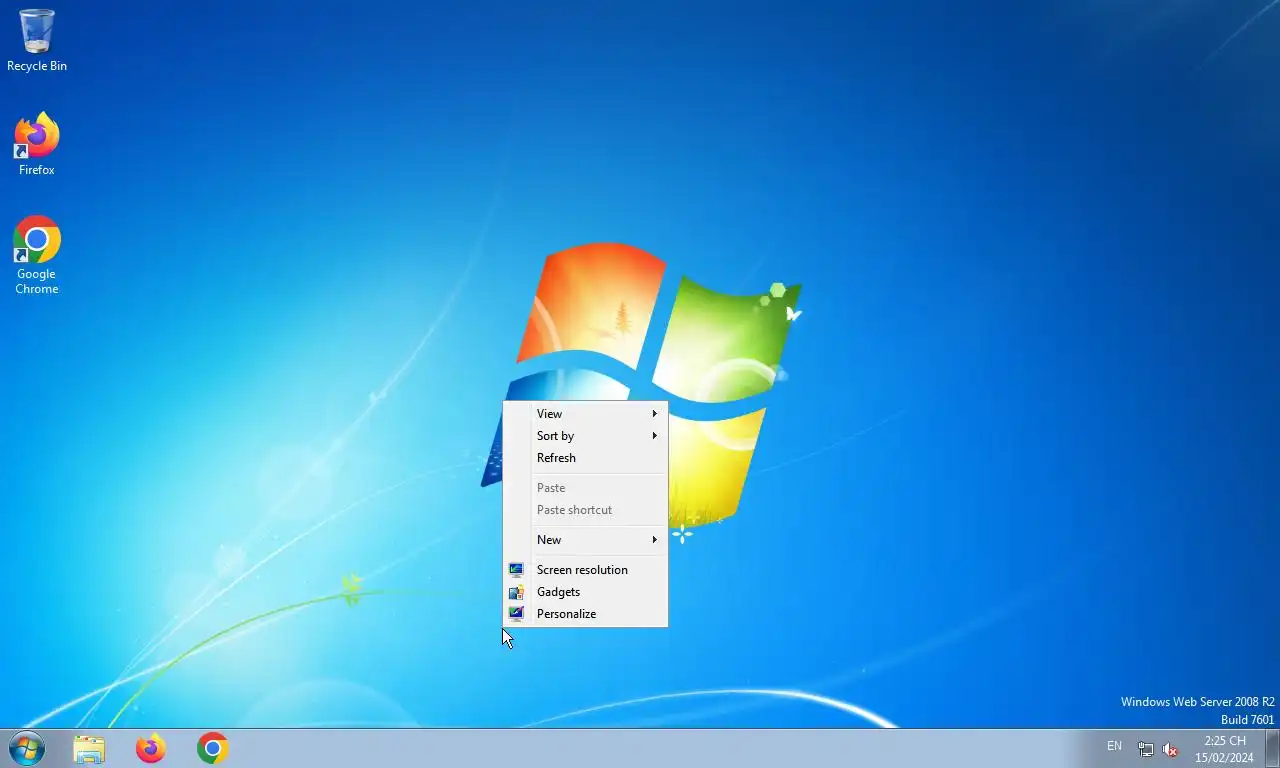Launch Firefox from the taskbar
Screen dimensions: 1280x768
tap(151, 748)
